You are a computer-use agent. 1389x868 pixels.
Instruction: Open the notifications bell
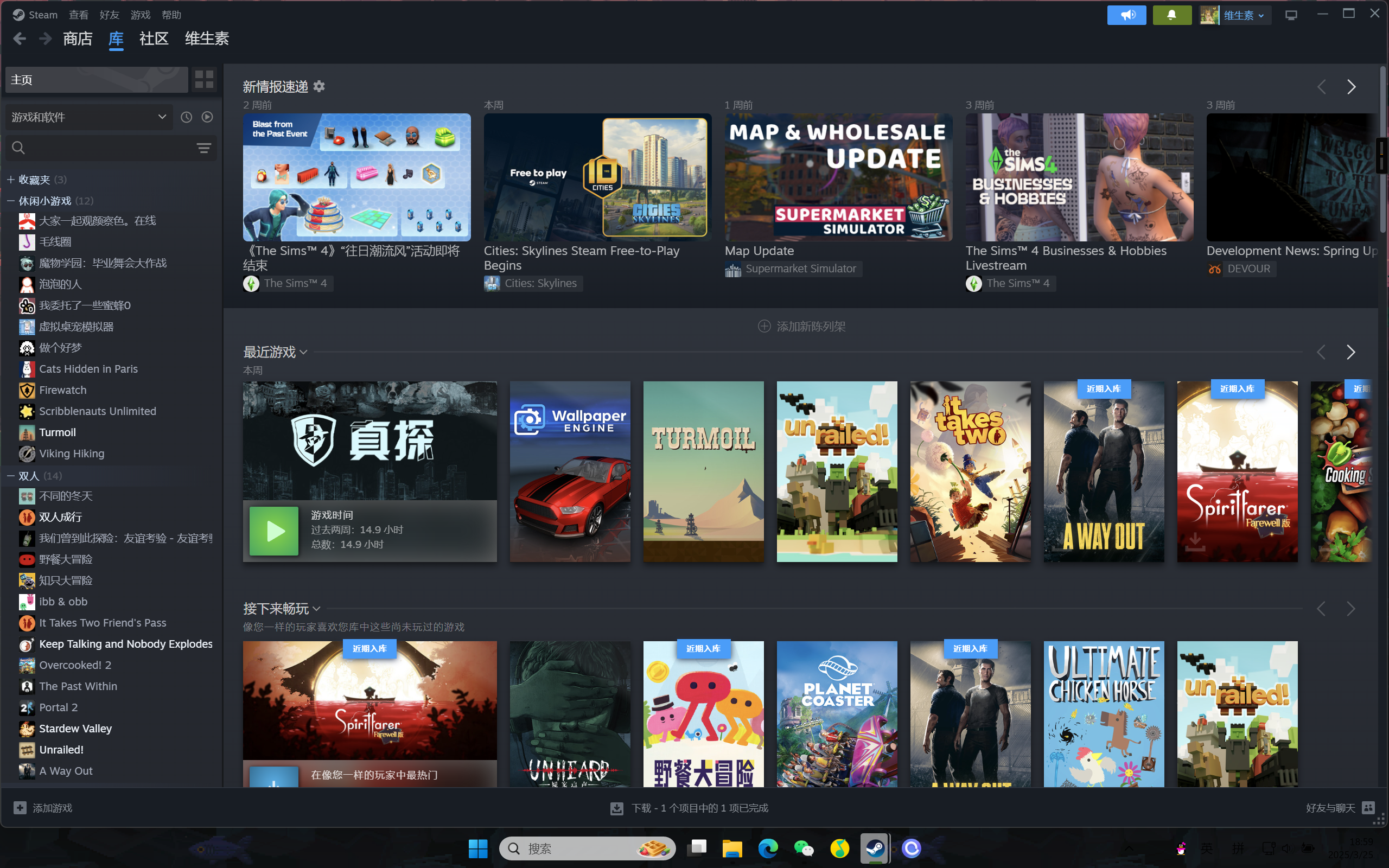(x=1171, y=15)
